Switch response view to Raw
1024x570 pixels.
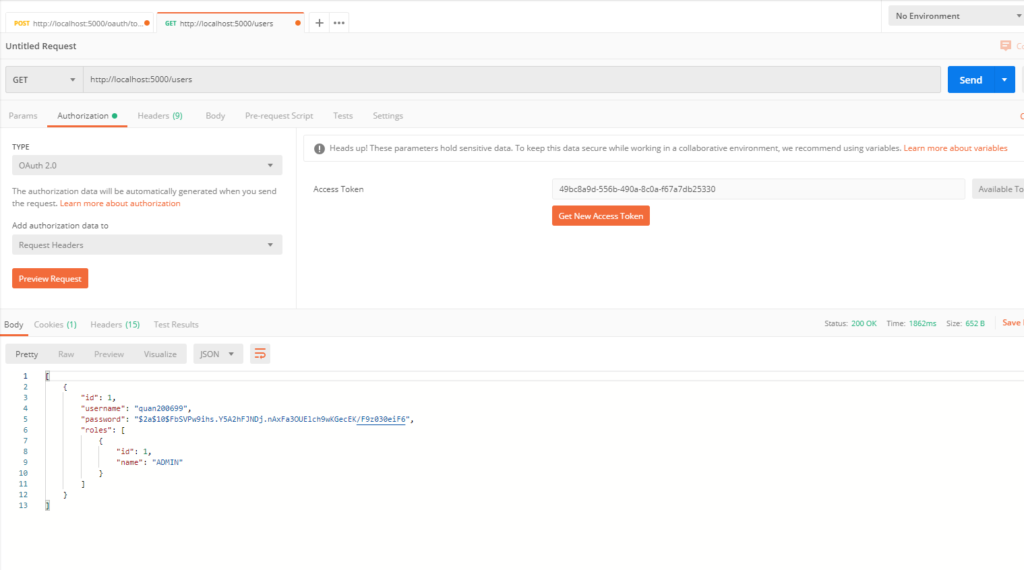66,354
